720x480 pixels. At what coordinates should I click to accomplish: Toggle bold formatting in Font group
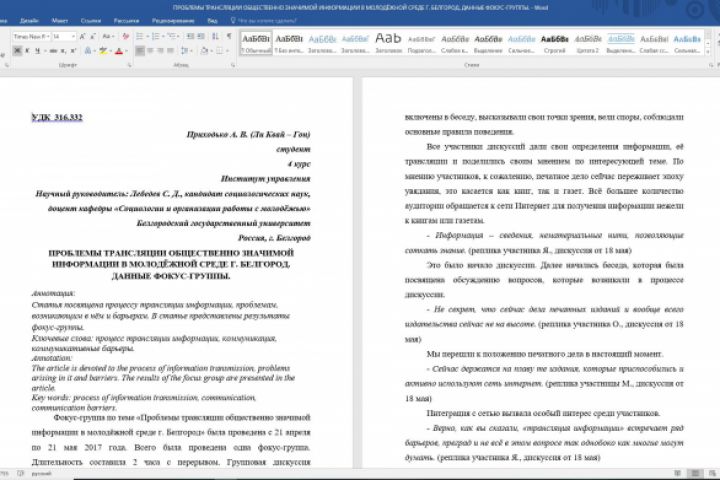(x=17, y=51)
